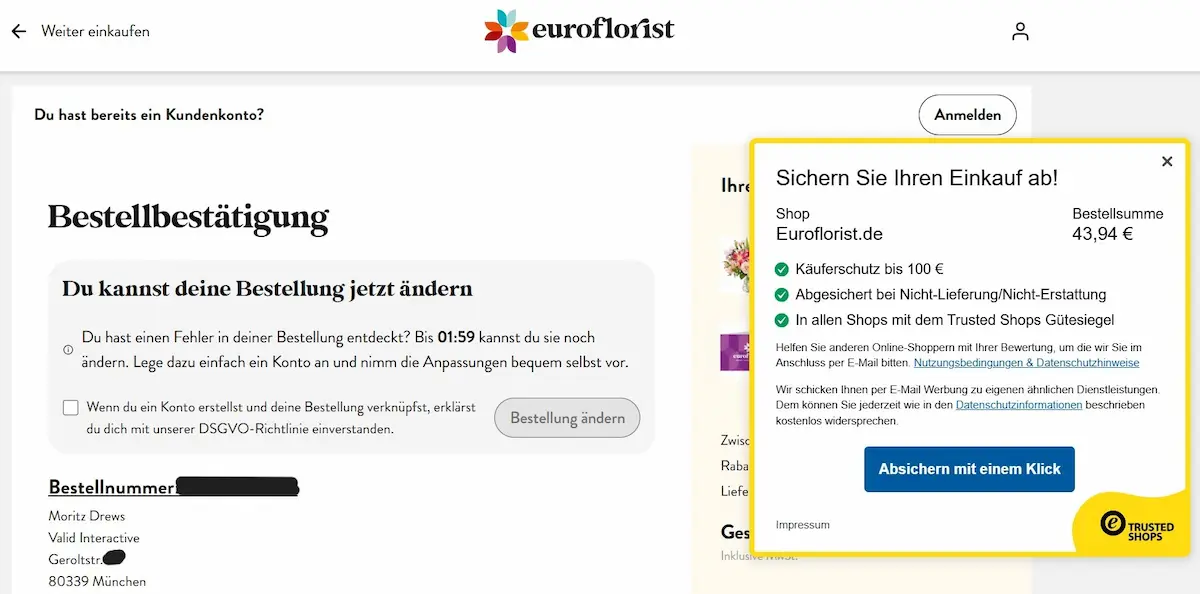Click the Trusted Shops badge logo
The width and height of the screenshot is (1200, 594).
[x=1136, y=525]
